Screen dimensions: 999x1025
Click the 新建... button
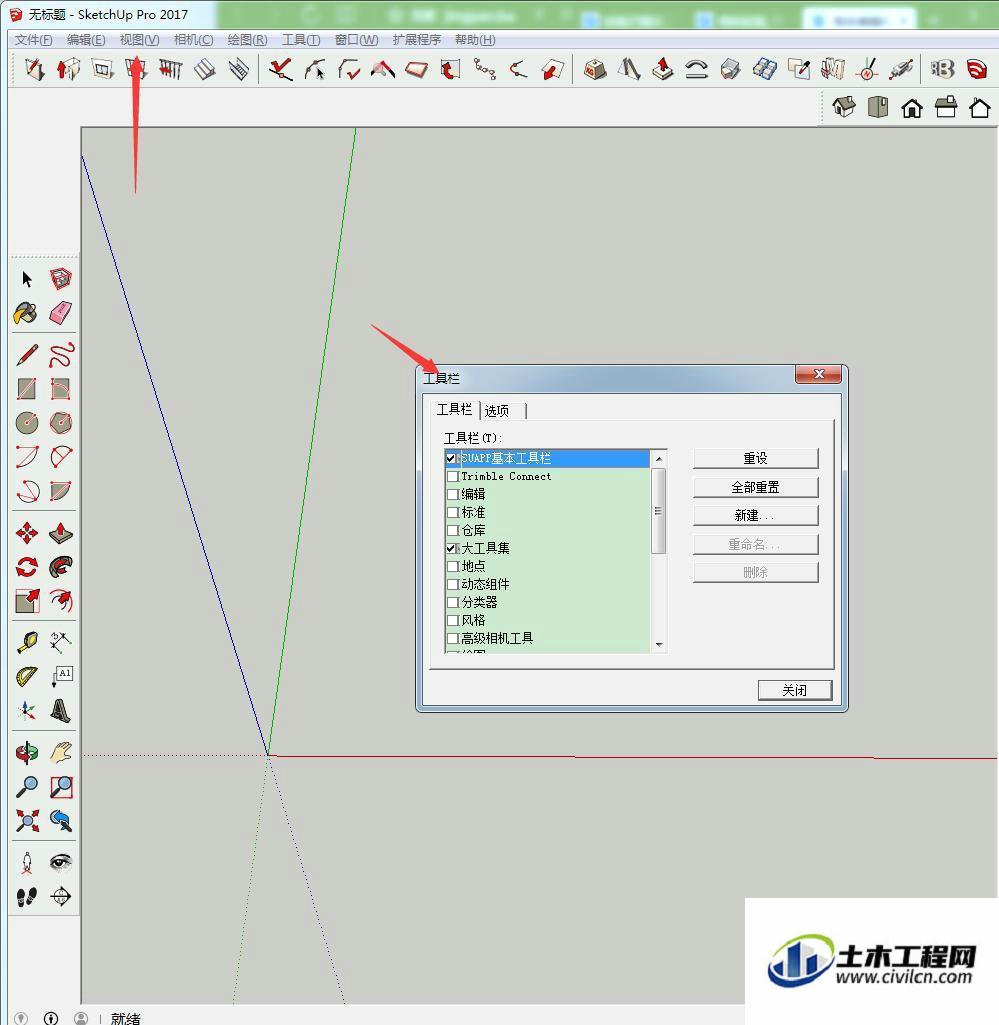point(755,515)
